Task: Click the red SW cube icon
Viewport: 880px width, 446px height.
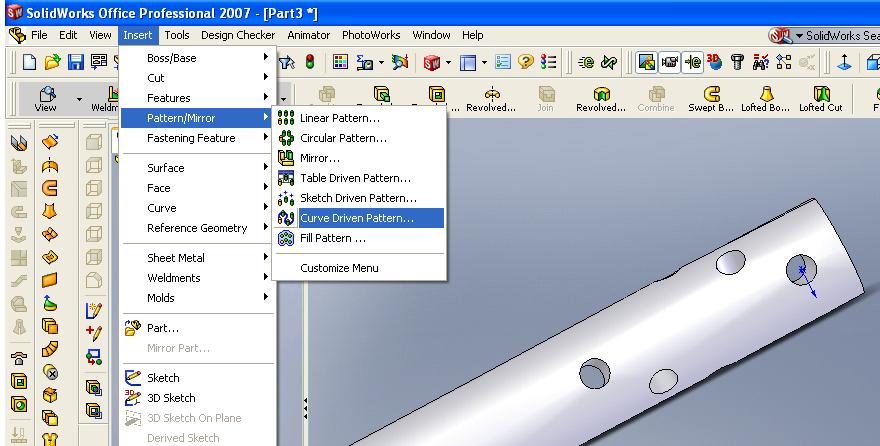Action: coord(432,62)
